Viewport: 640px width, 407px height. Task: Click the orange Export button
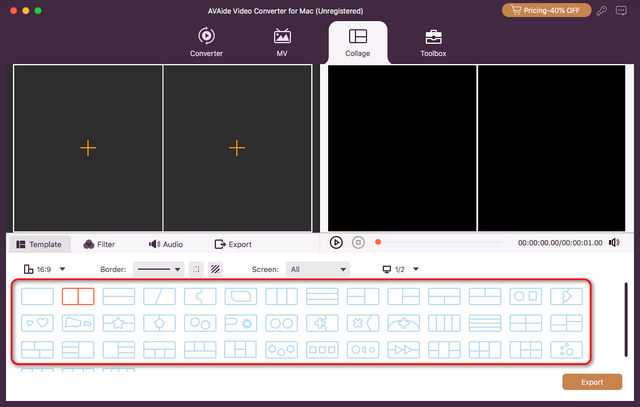point(592,382)
